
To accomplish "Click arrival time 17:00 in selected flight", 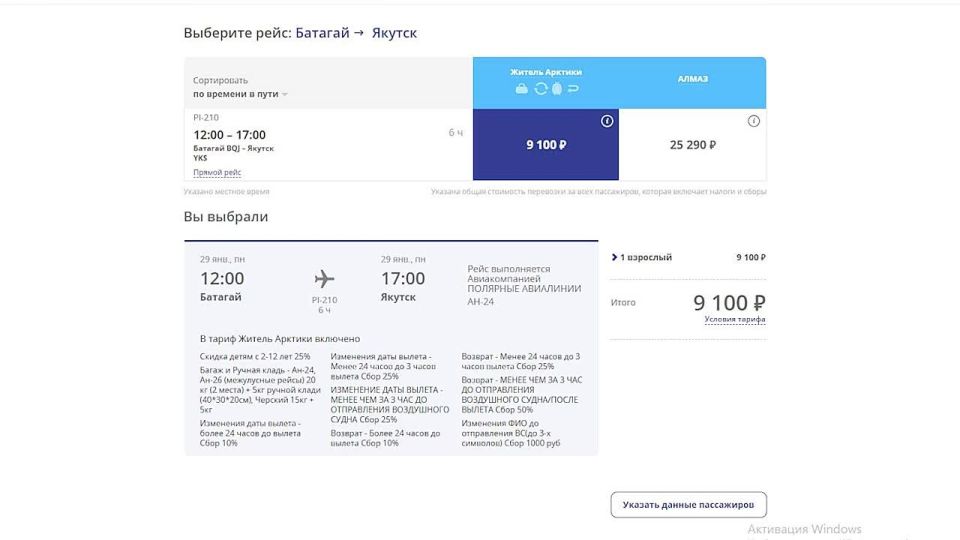I will coord(403,279).
